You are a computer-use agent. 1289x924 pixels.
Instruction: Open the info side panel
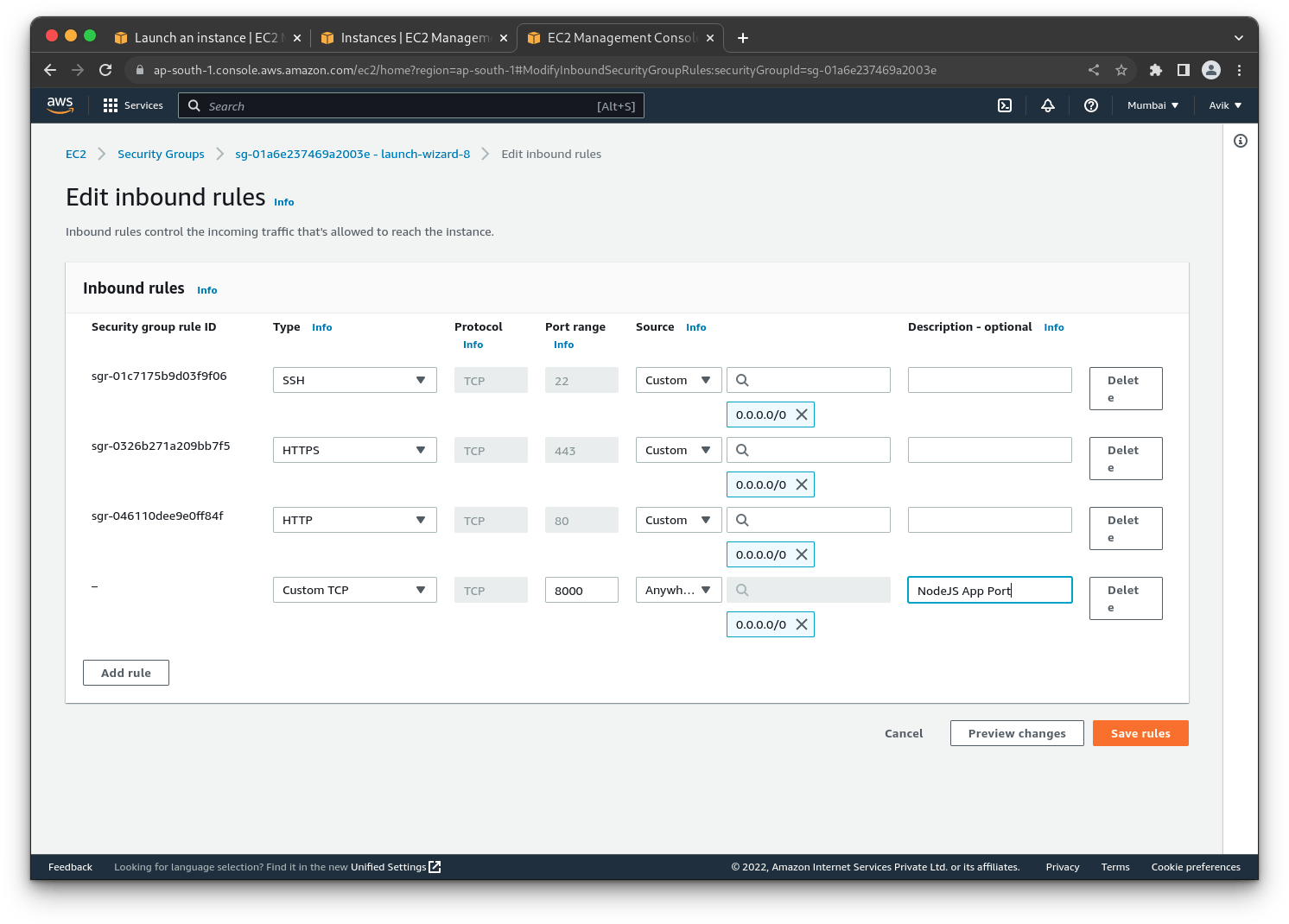pyautogui.click(x=1241, y=141)
